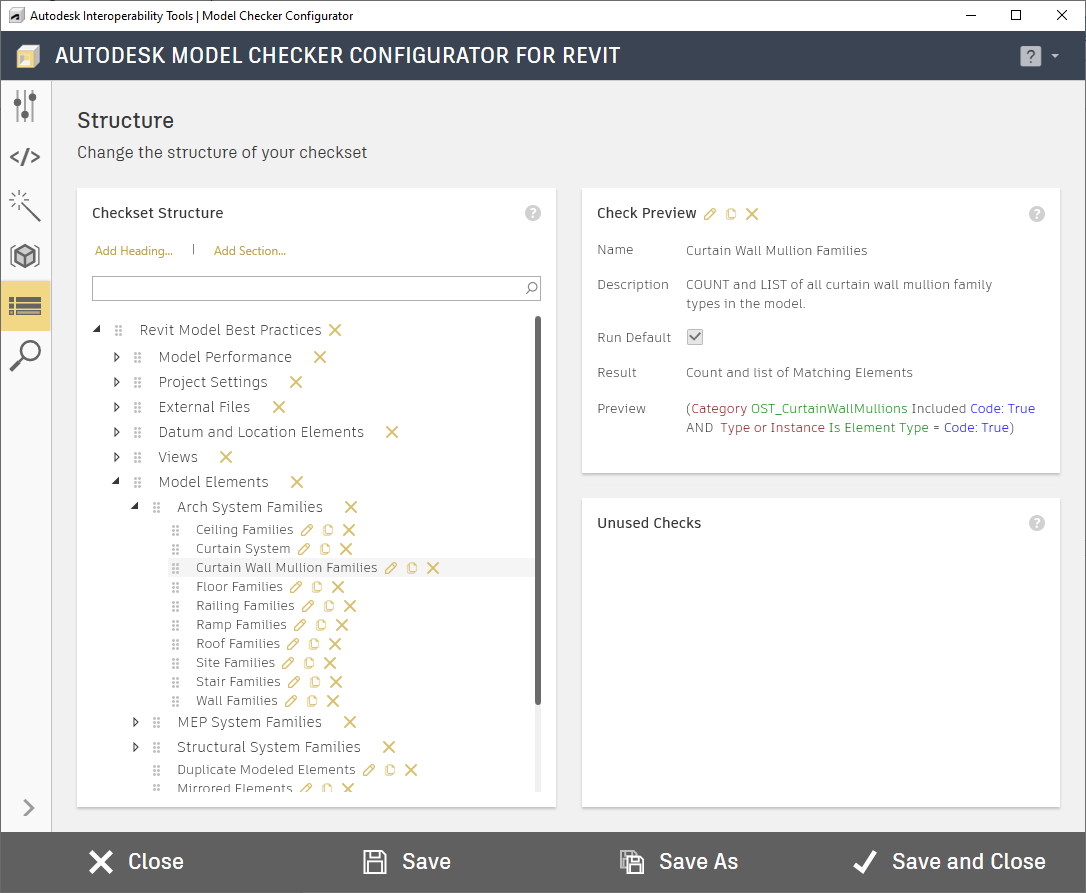Edit the Check Preview with pencil icon
The height and width of the screenshot is (893, 1086).
tap(710, 214)
